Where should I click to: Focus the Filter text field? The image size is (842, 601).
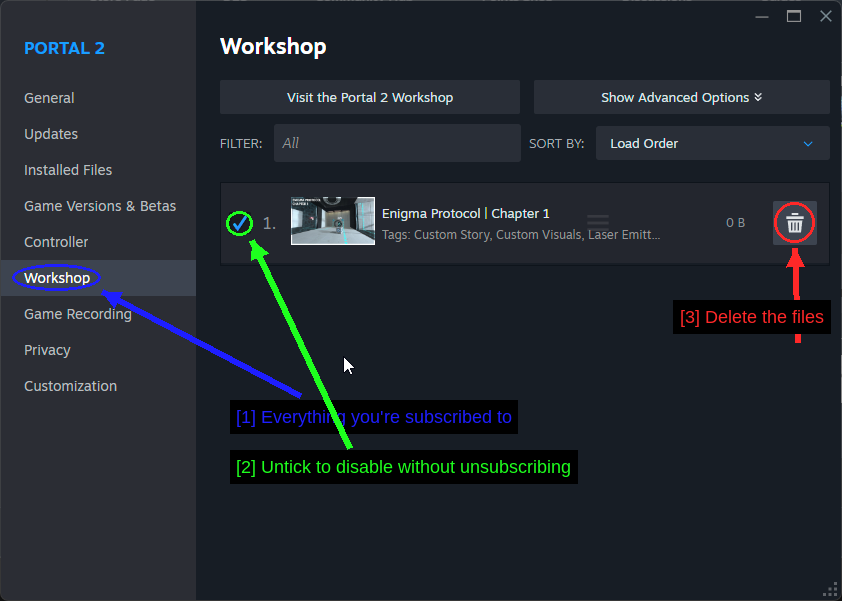(397, 143)
